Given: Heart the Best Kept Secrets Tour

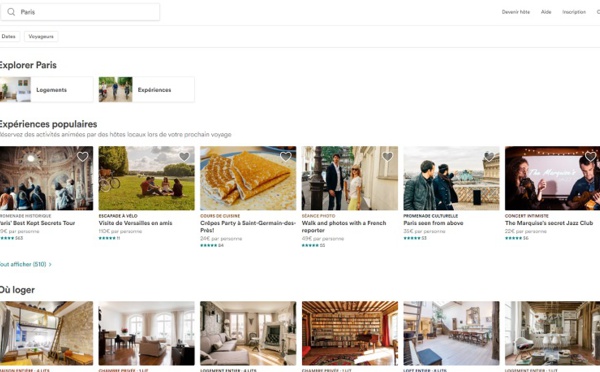Looking at the screenshot, I should [82, 156].
